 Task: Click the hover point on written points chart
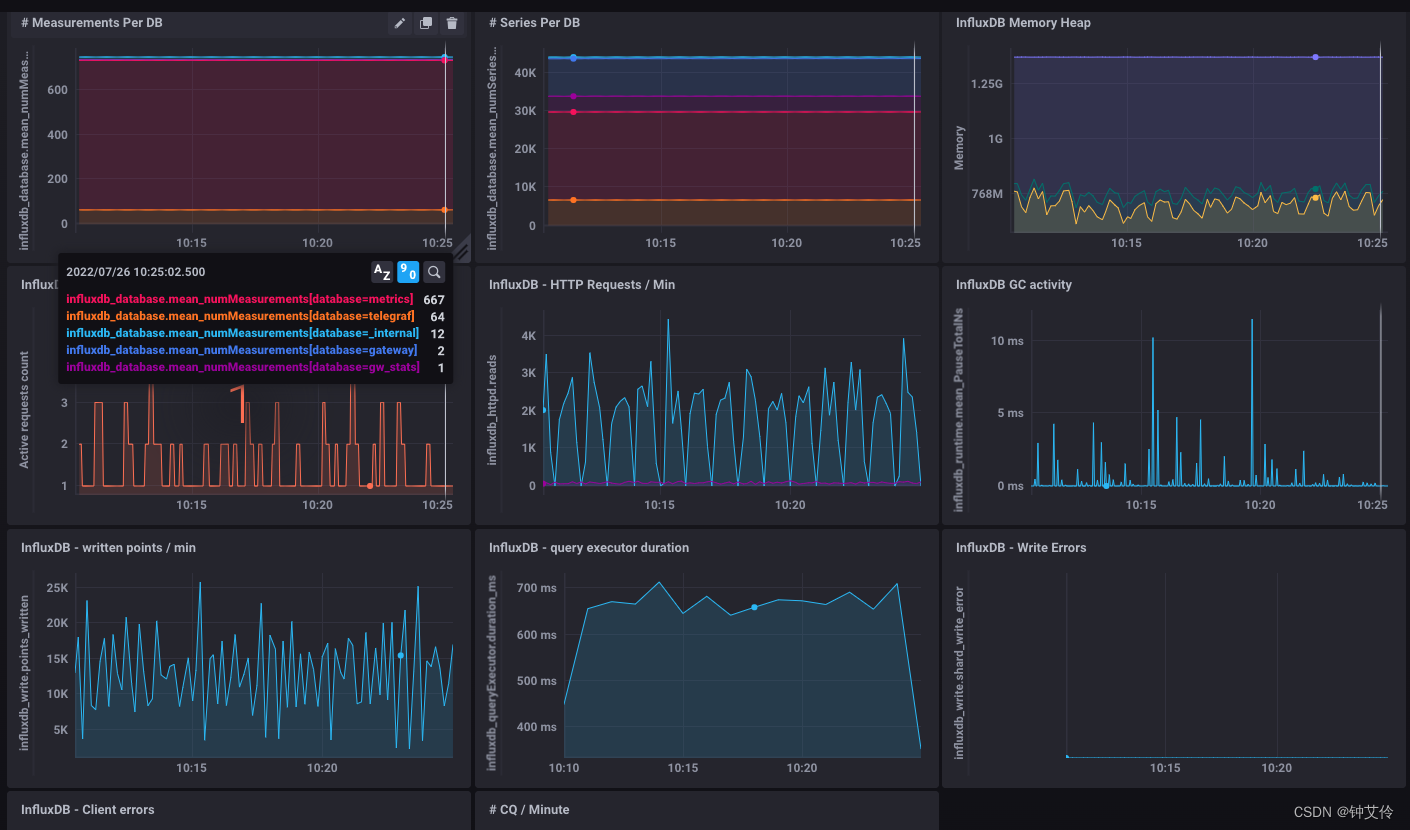401,655
